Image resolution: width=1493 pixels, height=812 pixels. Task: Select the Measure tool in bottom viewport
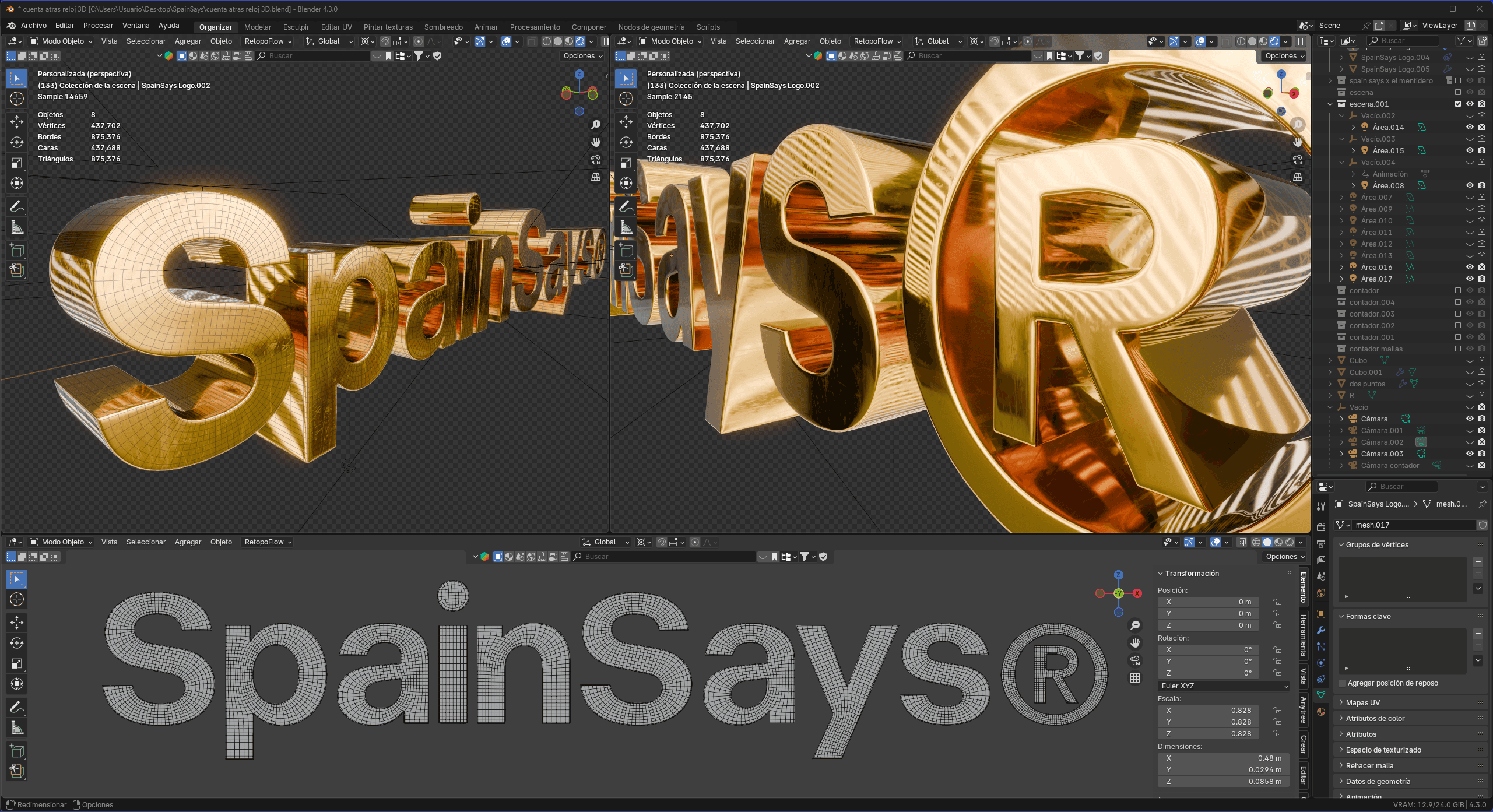coord(17,728)
